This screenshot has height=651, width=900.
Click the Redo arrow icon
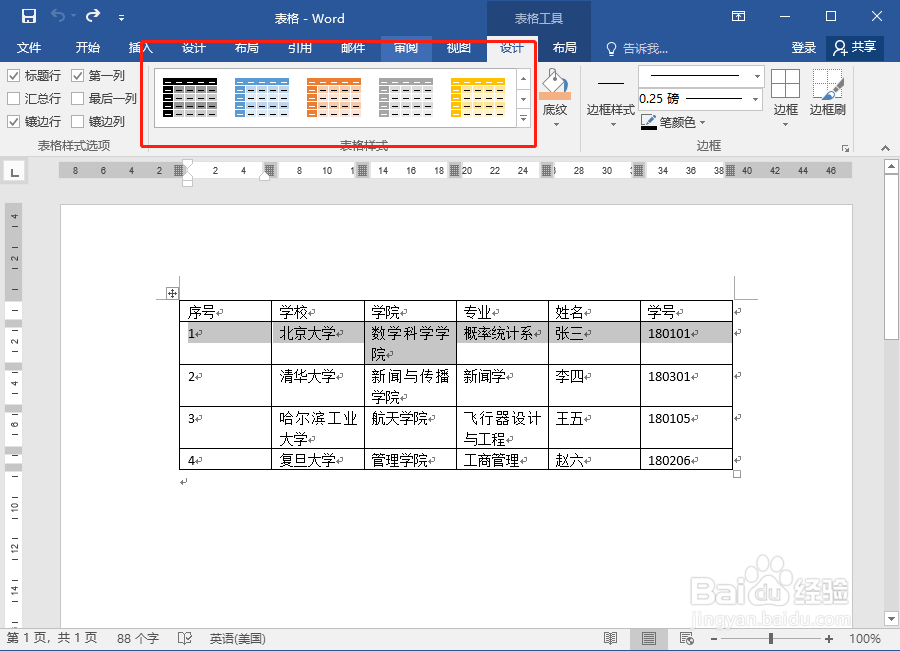(93, 16)
